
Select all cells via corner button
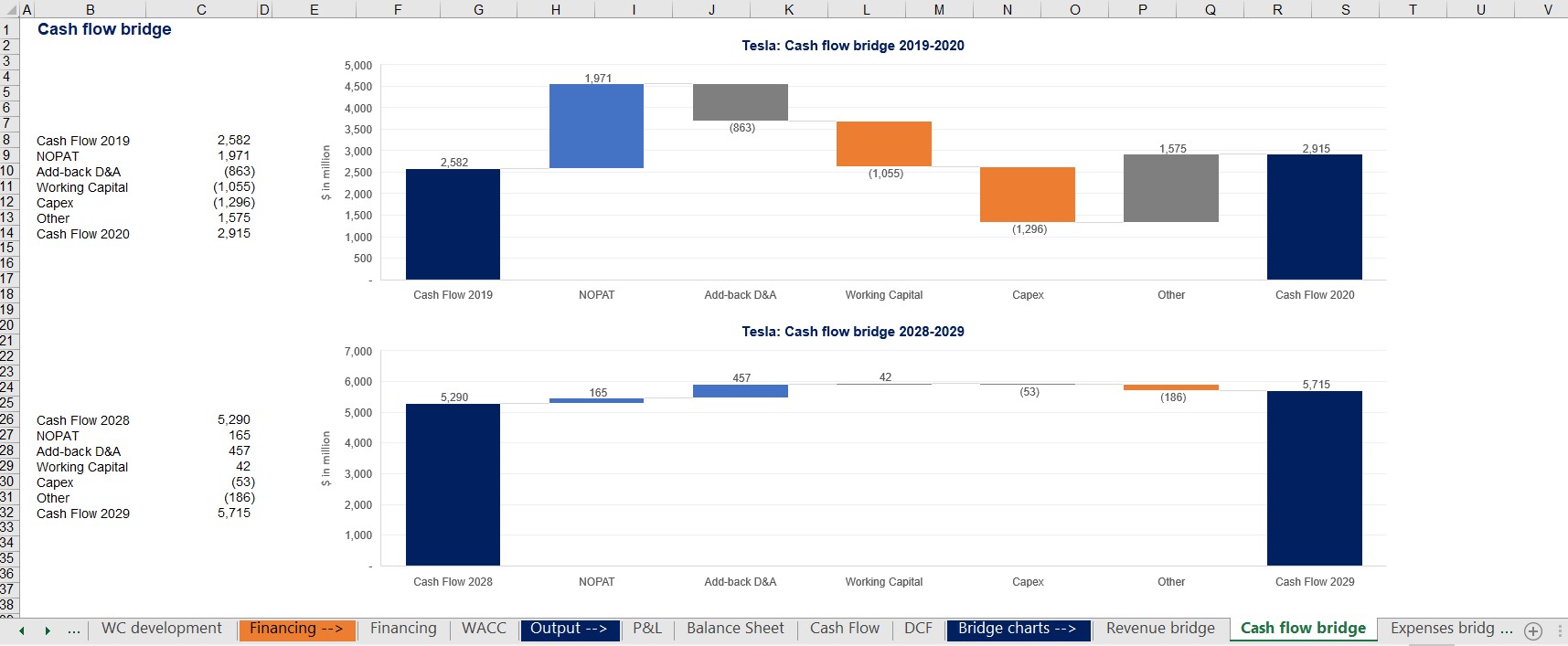click(x=9, y=10)
